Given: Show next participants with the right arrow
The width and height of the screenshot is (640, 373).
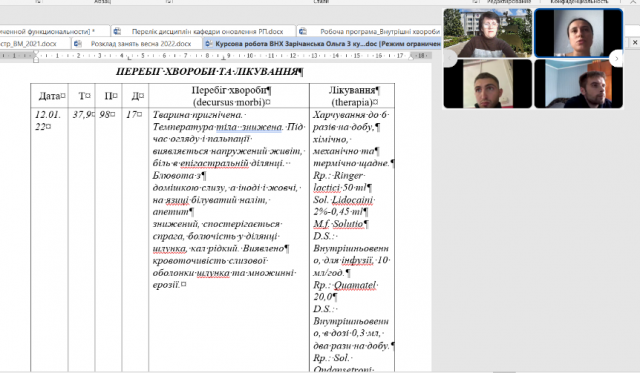Looking at the screenshot, I should point(617,58).
